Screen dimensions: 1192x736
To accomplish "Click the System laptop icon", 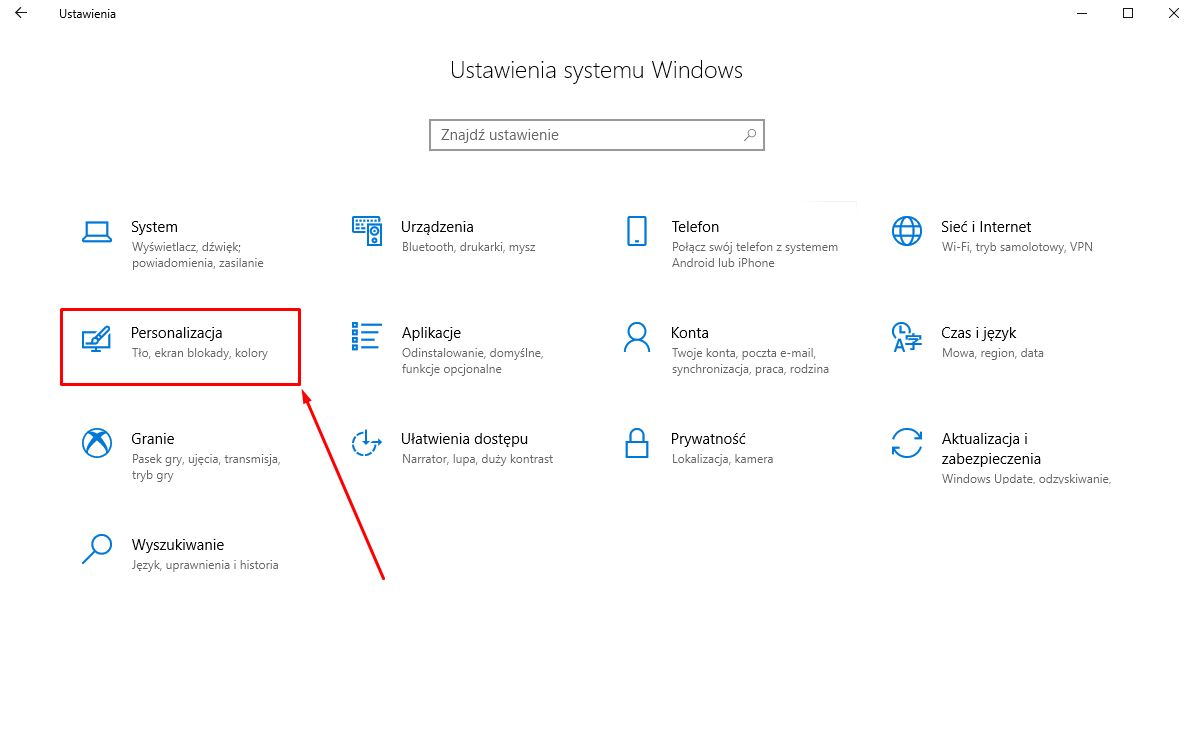I will 97,232.
